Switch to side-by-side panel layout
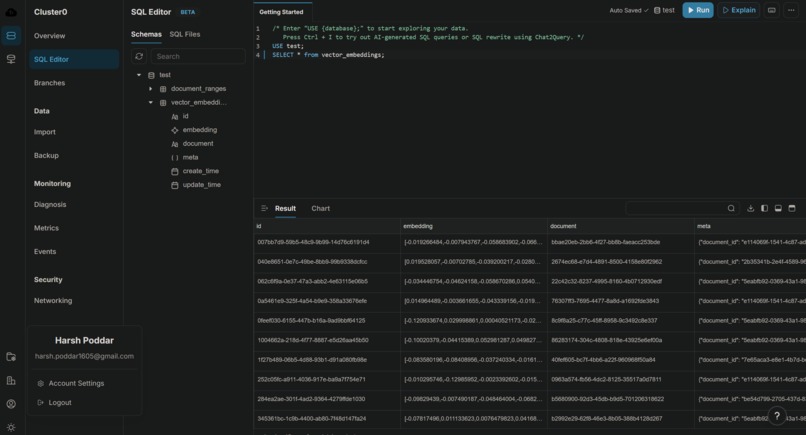This screenshot has height=435, width=806. click(764, 208)
